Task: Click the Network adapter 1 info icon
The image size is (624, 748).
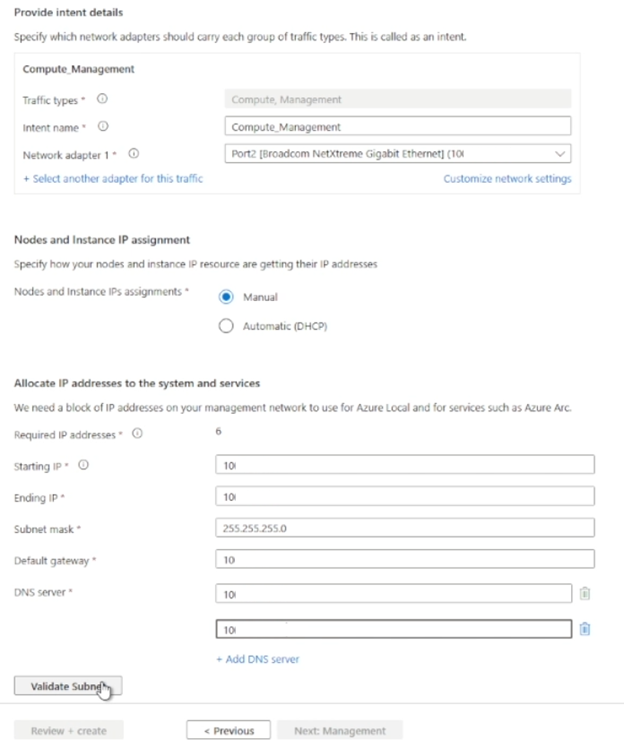Action: click(134, 154)
